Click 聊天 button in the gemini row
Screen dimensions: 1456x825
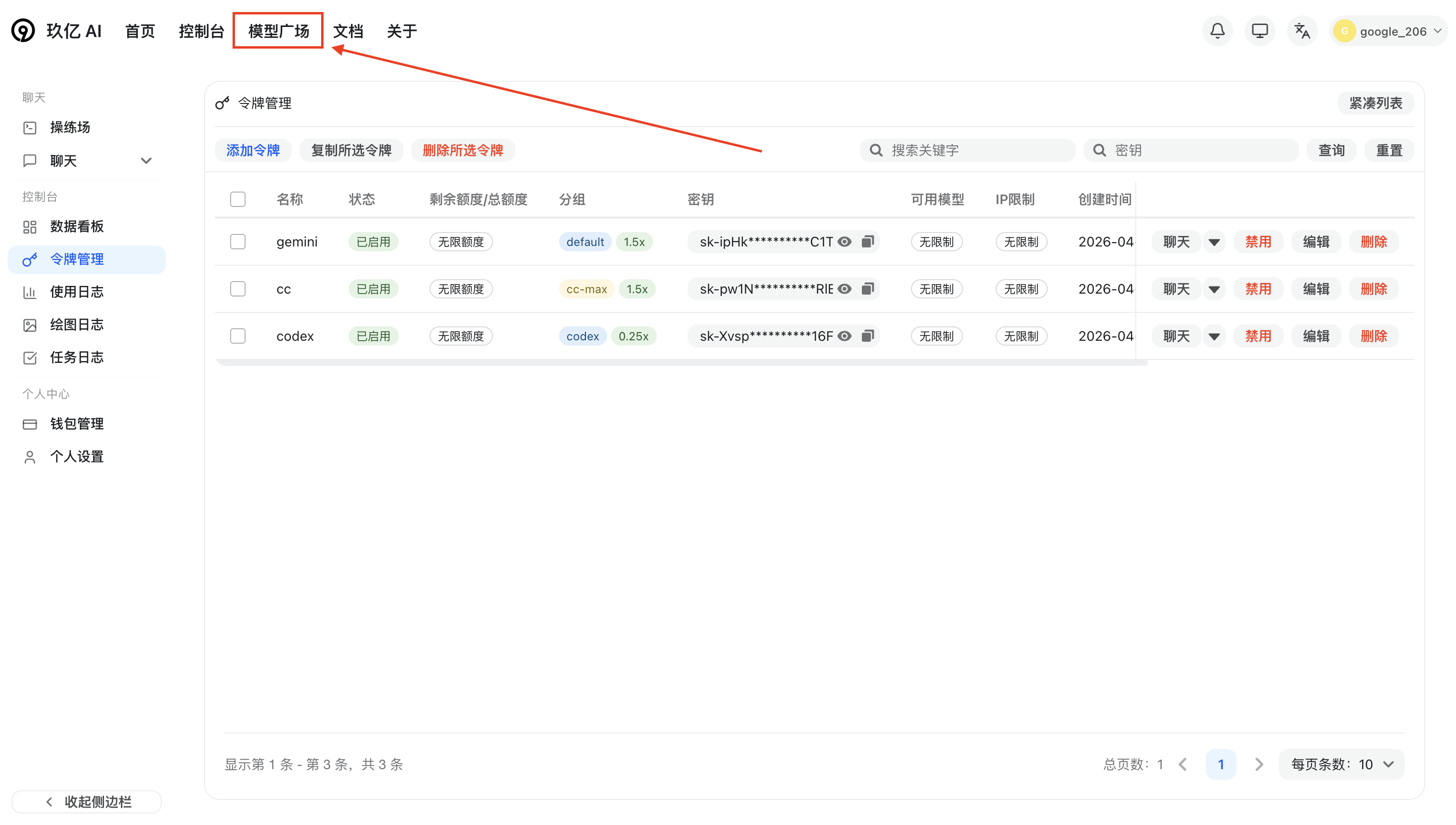tap(1177, 242)
